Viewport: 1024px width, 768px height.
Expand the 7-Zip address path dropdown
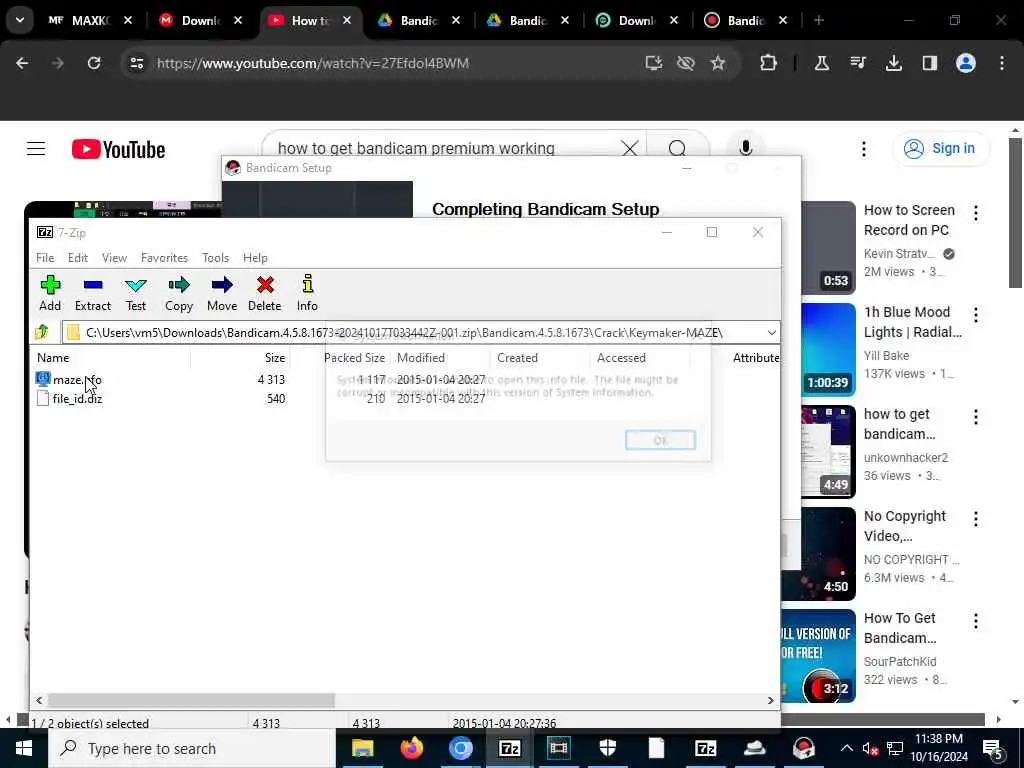771,332
